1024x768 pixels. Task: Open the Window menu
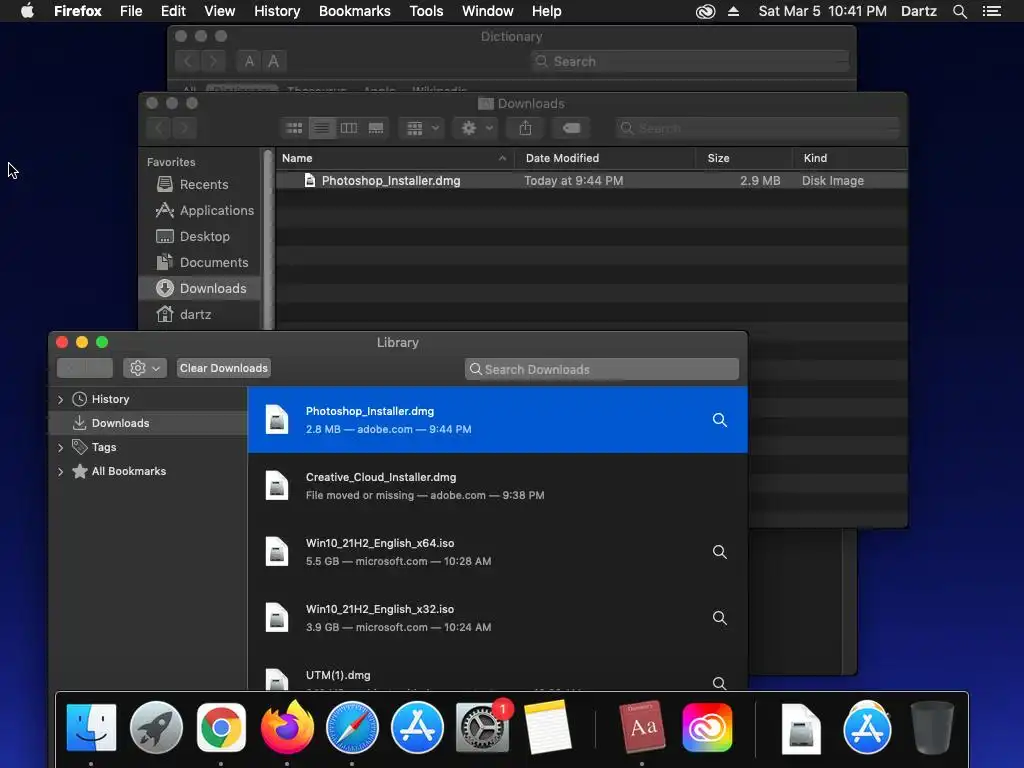[488, 11]
